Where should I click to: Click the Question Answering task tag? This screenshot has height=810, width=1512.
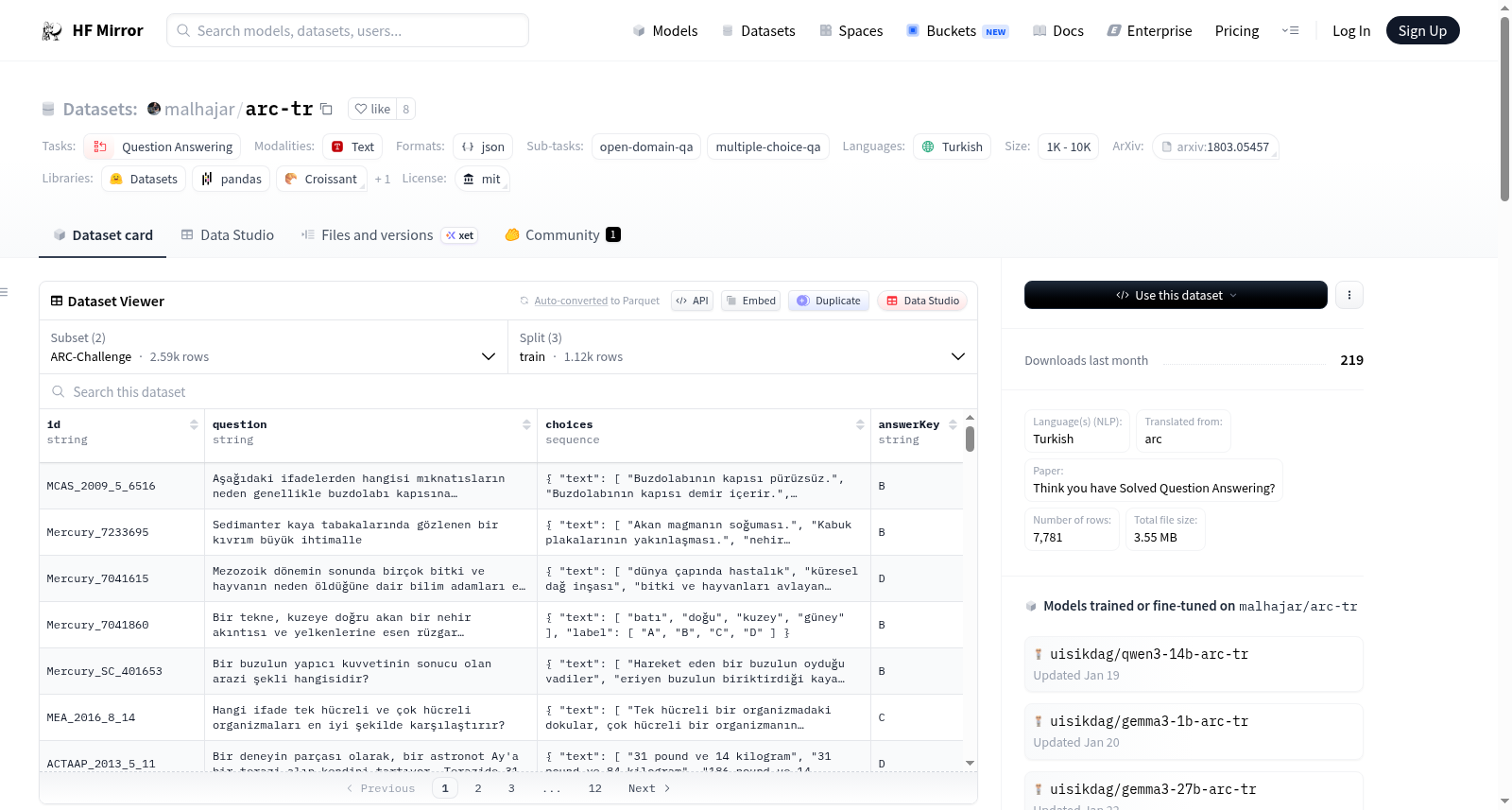pyautogui.click(x=163, y=146)
